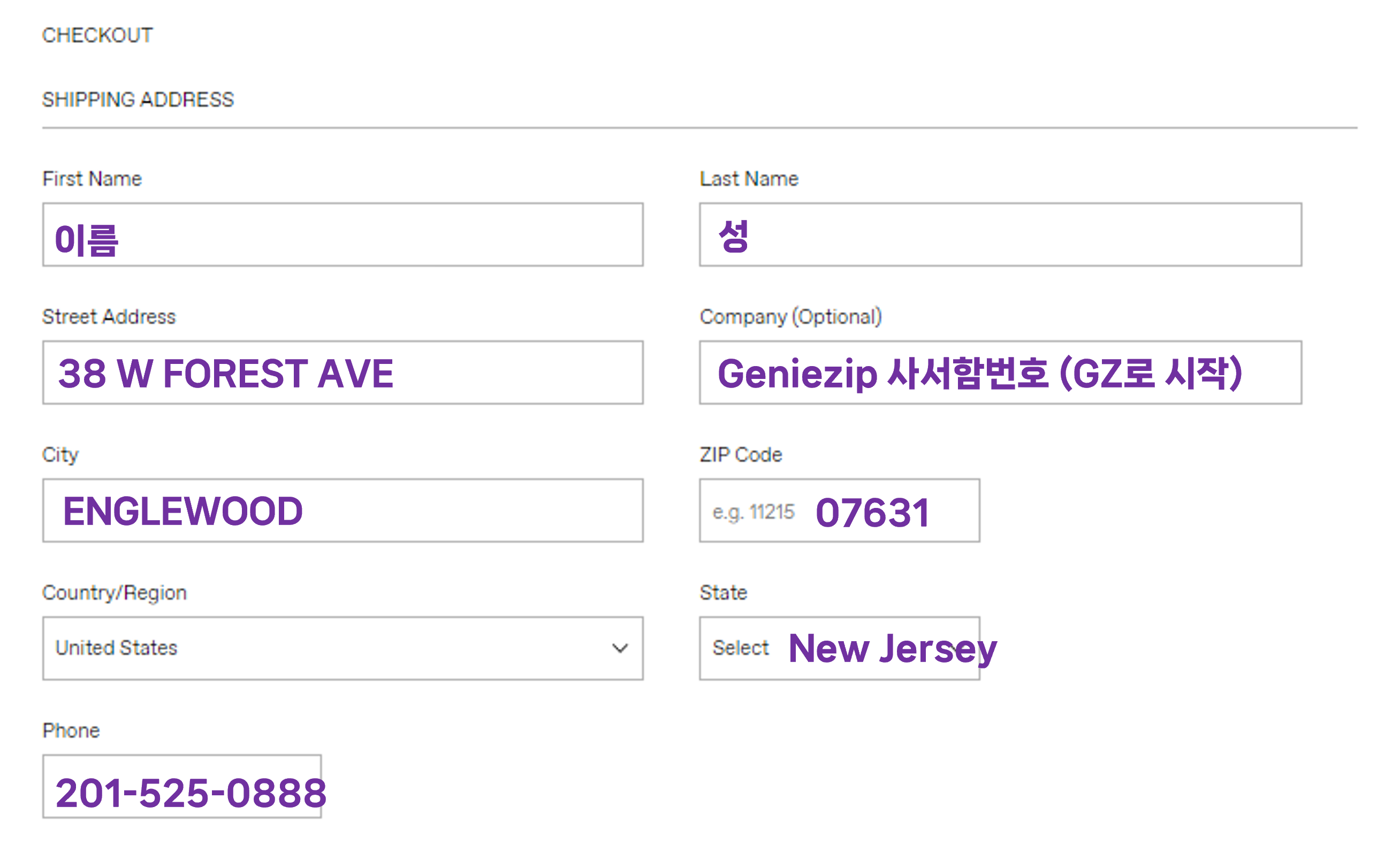Open the Country/Region dropdown showing United States

pos(343,648)
